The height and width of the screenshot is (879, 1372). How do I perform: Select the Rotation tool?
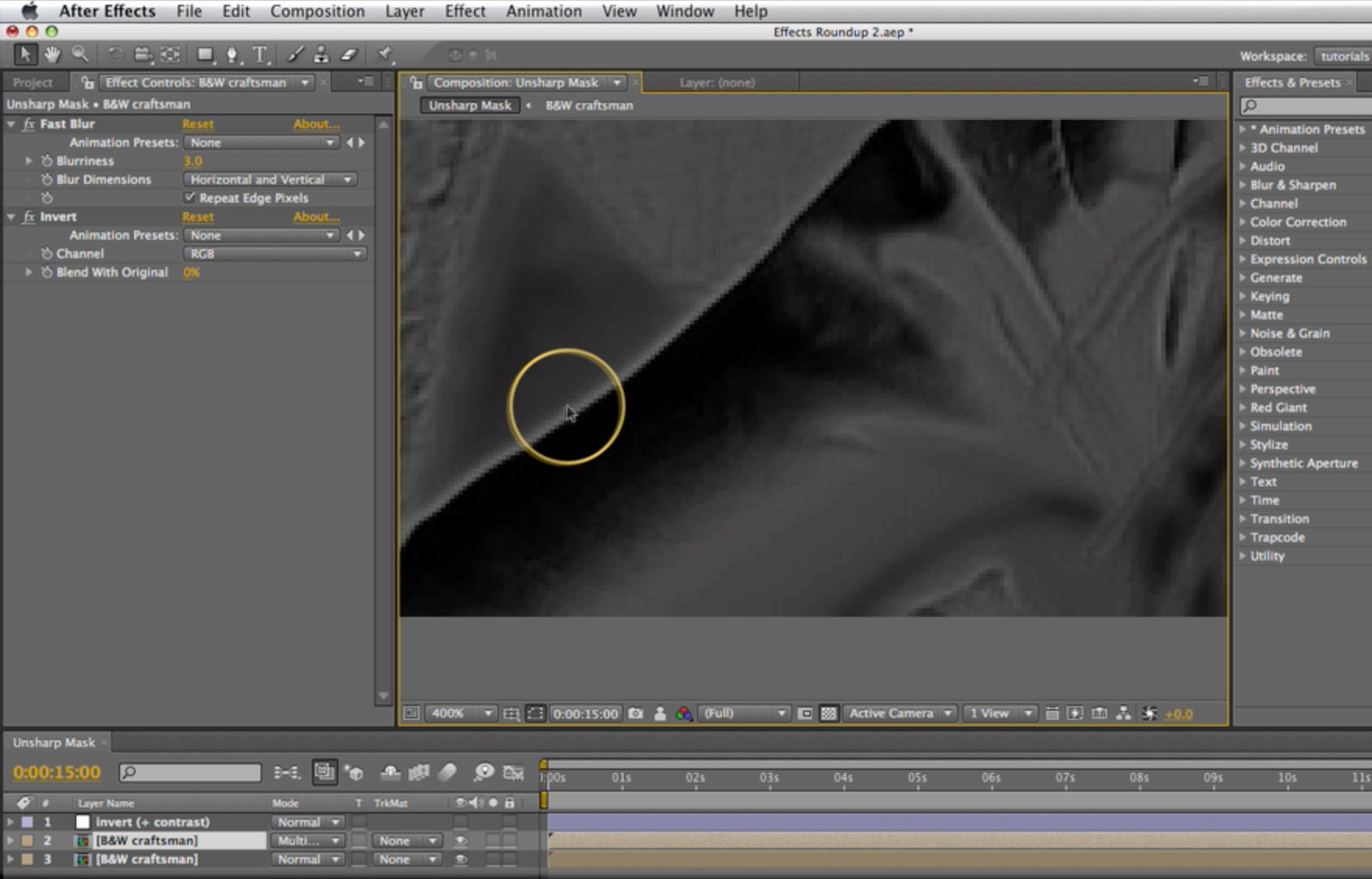click(115, 55)
